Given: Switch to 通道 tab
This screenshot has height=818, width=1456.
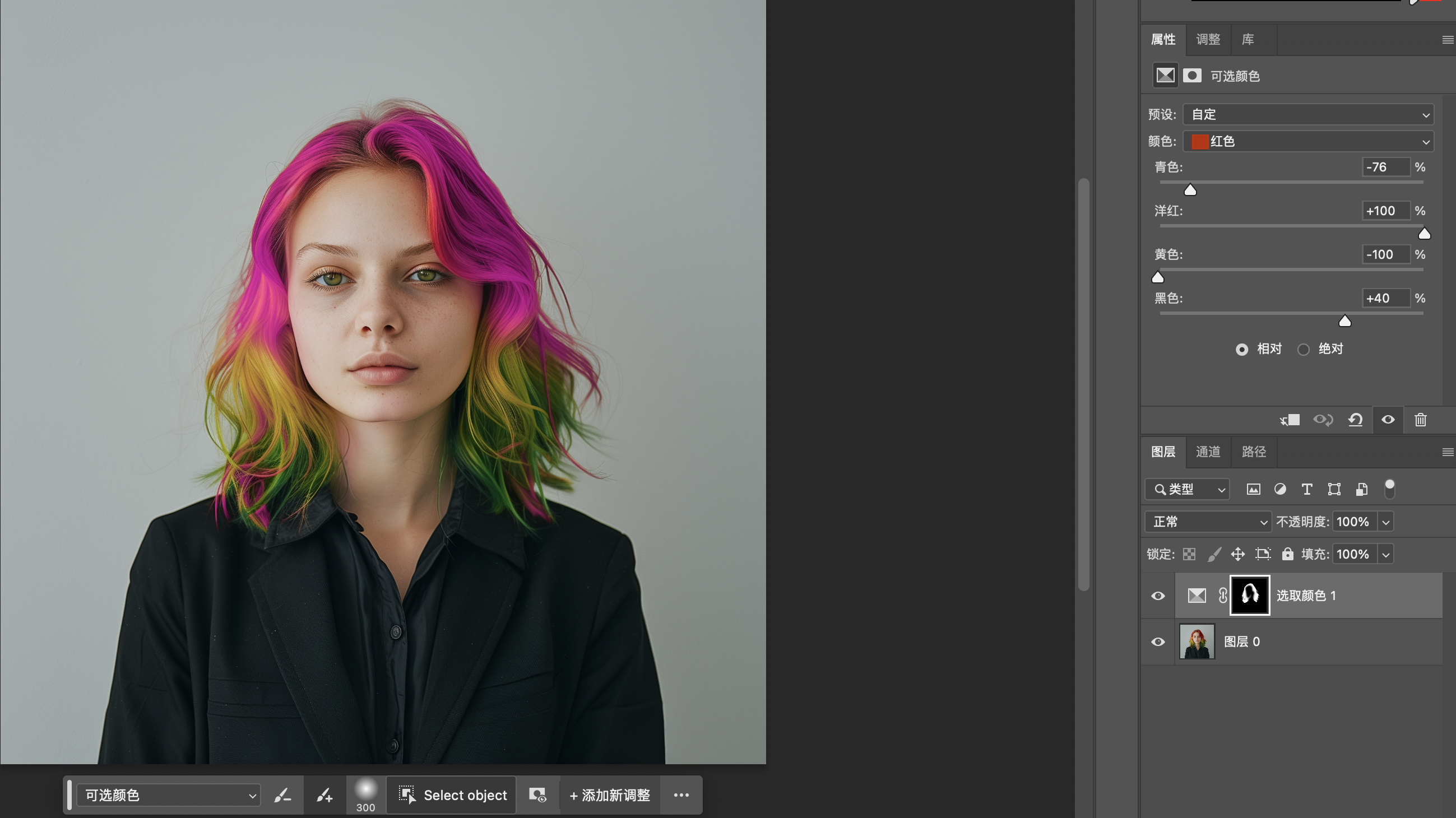Looking at the screenshot, I should (x=1208, y=452).
